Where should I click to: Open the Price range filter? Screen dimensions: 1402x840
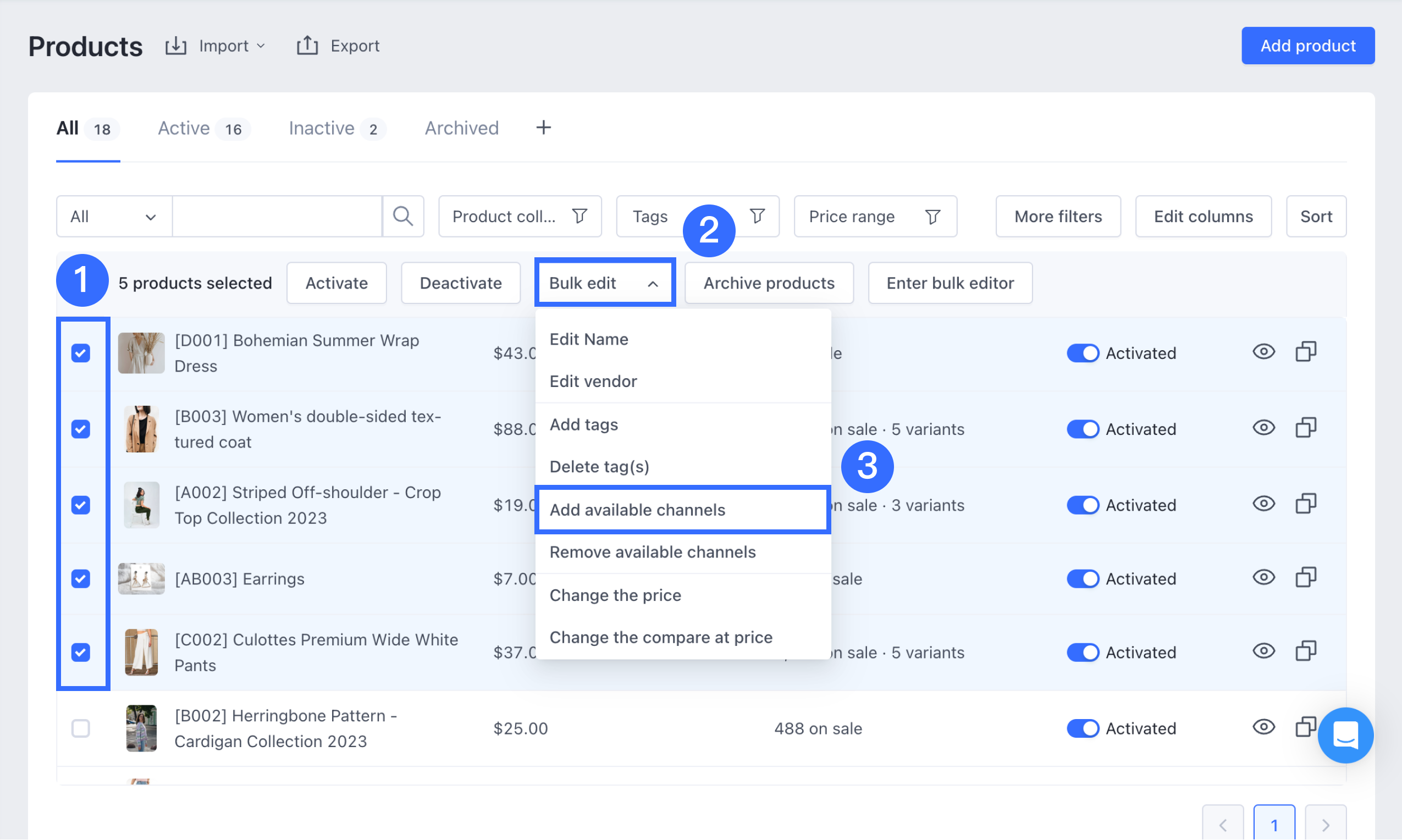tap(875, 216)
